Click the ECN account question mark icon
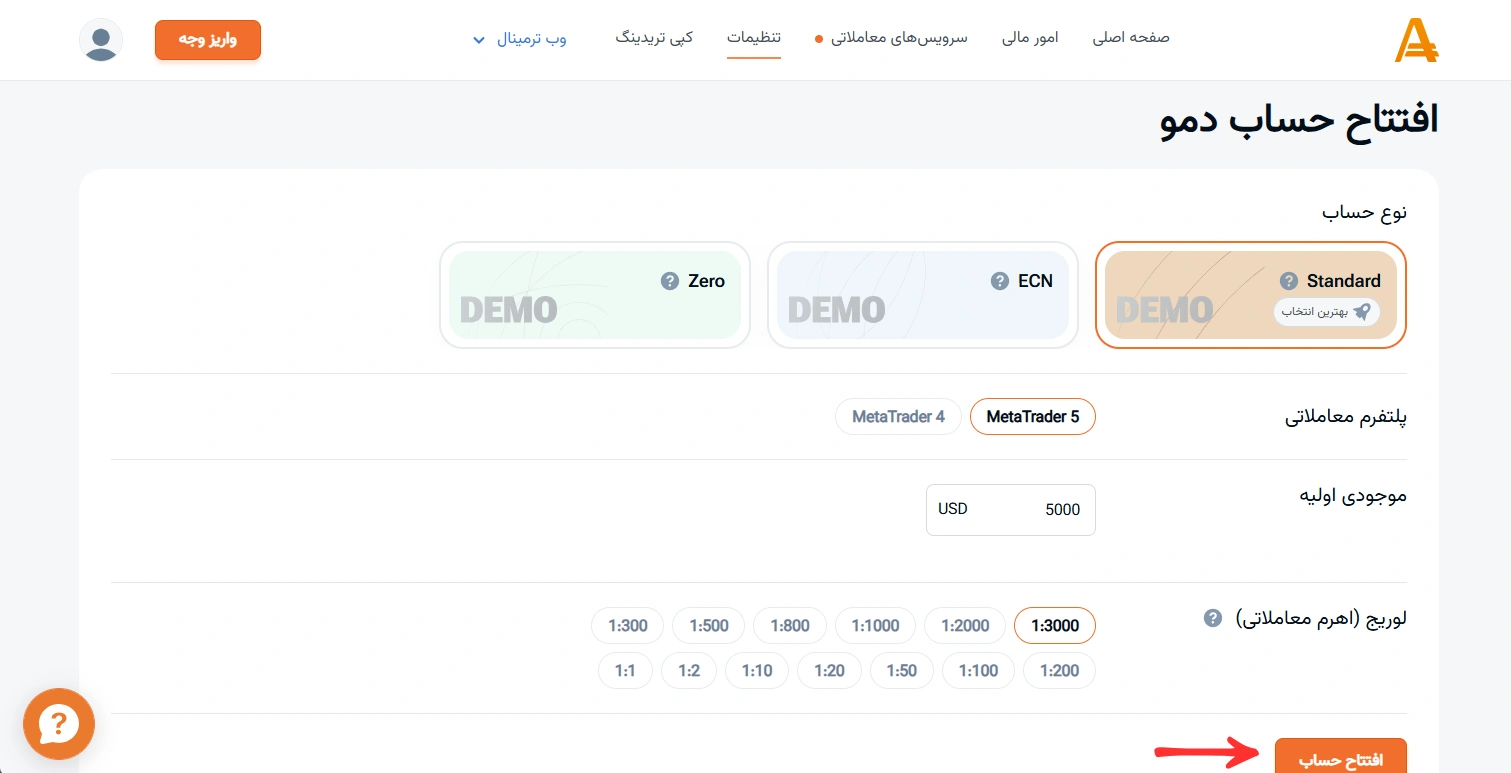This screenshot has width=1511, height=773. (x=999, y=281)
